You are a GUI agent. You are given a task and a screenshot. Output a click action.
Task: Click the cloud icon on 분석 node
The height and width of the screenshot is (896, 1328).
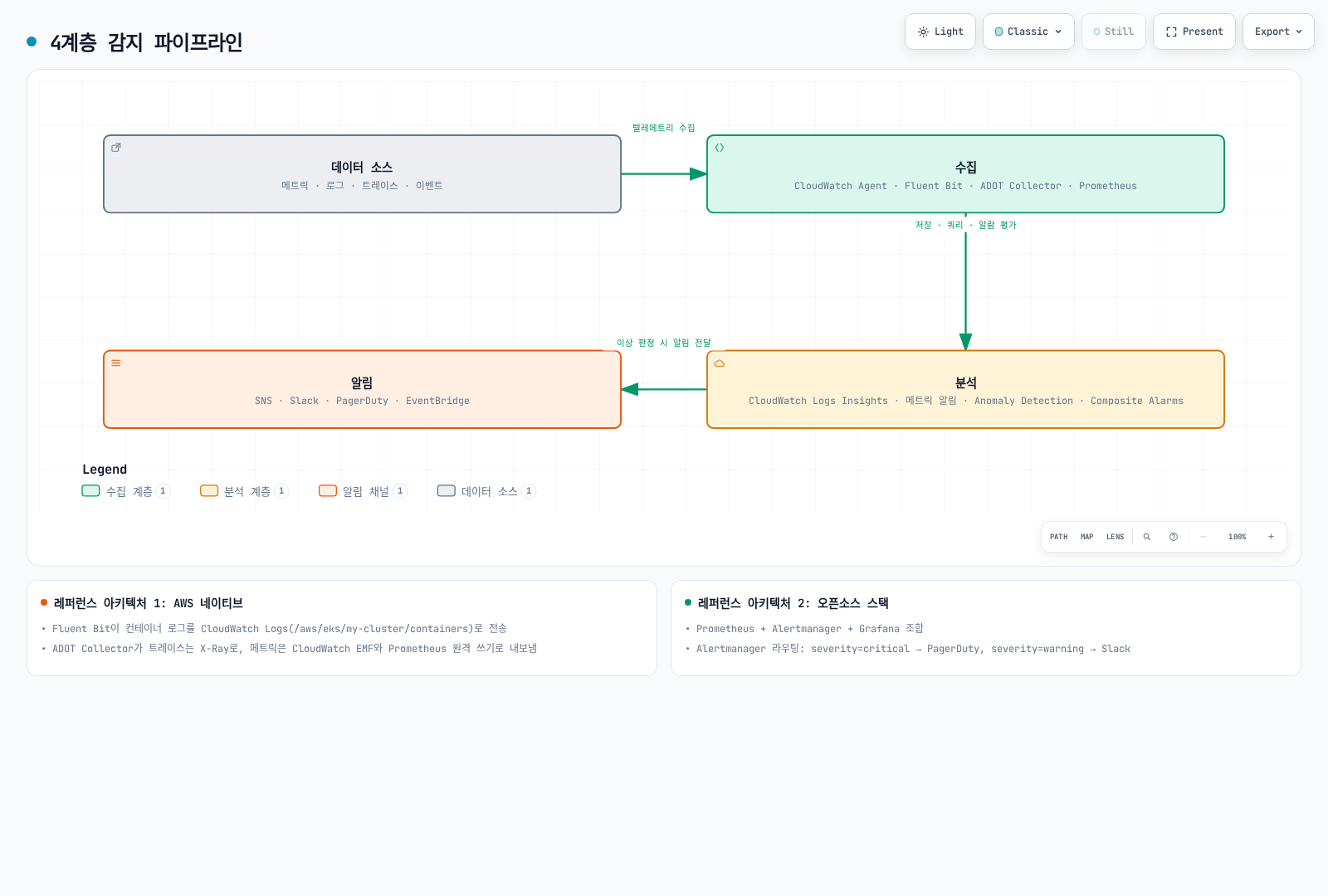tap(720, 363)
